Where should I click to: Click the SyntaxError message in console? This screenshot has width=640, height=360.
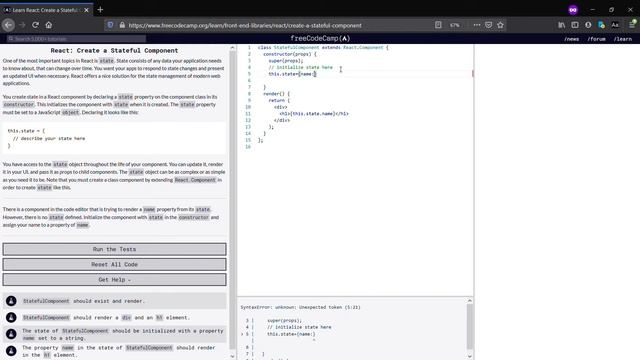[300, 307]
